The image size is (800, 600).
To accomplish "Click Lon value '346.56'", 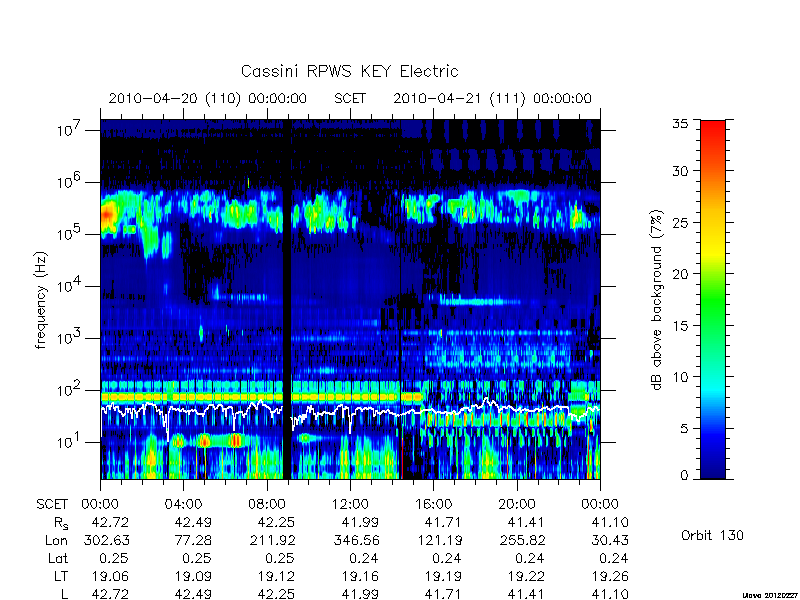I will point(355,540).
